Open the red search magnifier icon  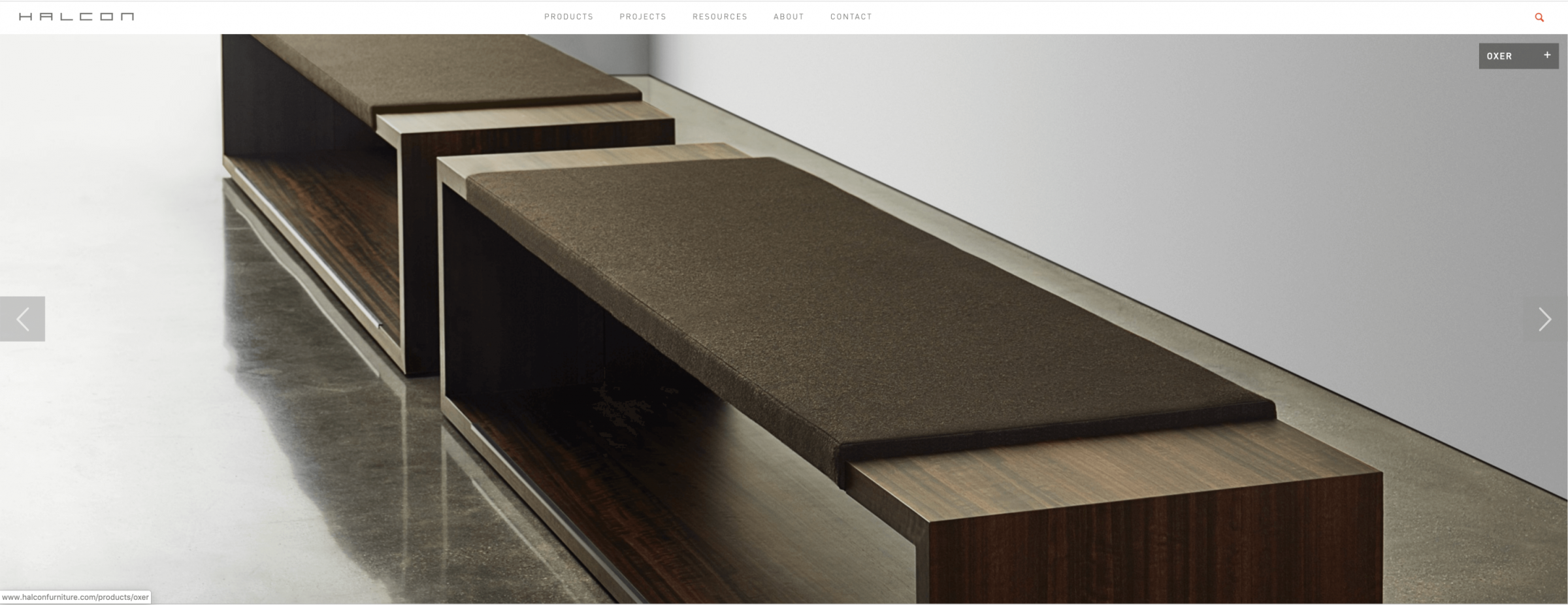[1539, 18]
